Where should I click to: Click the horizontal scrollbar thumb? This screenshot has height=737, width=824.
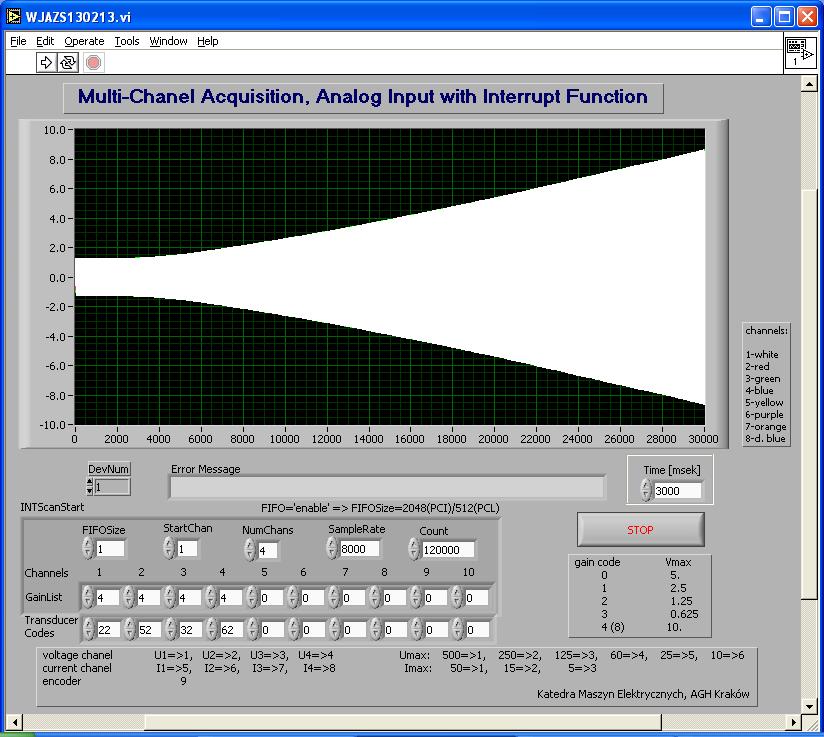(x=403, y=722)
